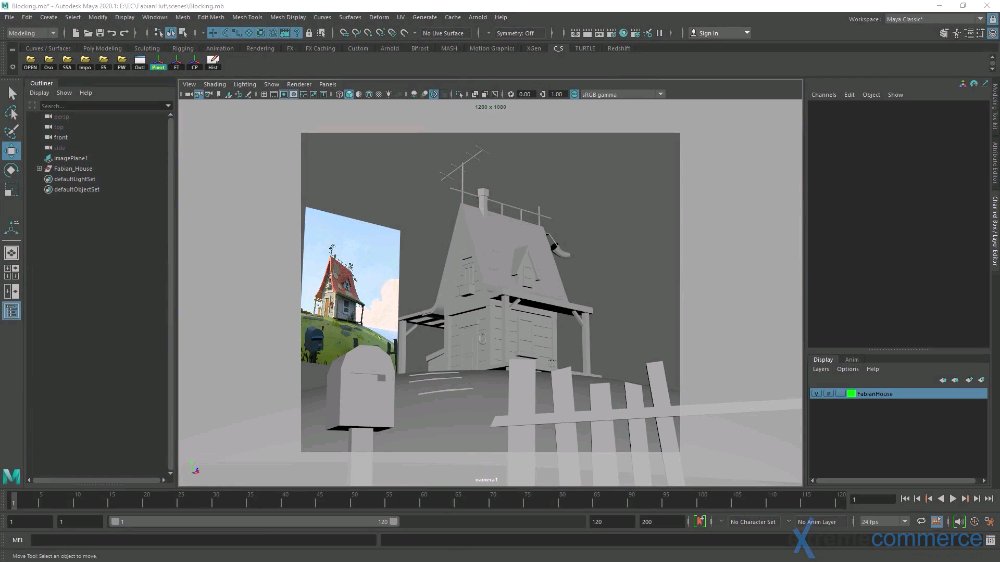Image resolution: width=1000 pixels, height=562 pixels.
Task: Expand the Fabian_House node in Outliner
Action: click(40, 168)
